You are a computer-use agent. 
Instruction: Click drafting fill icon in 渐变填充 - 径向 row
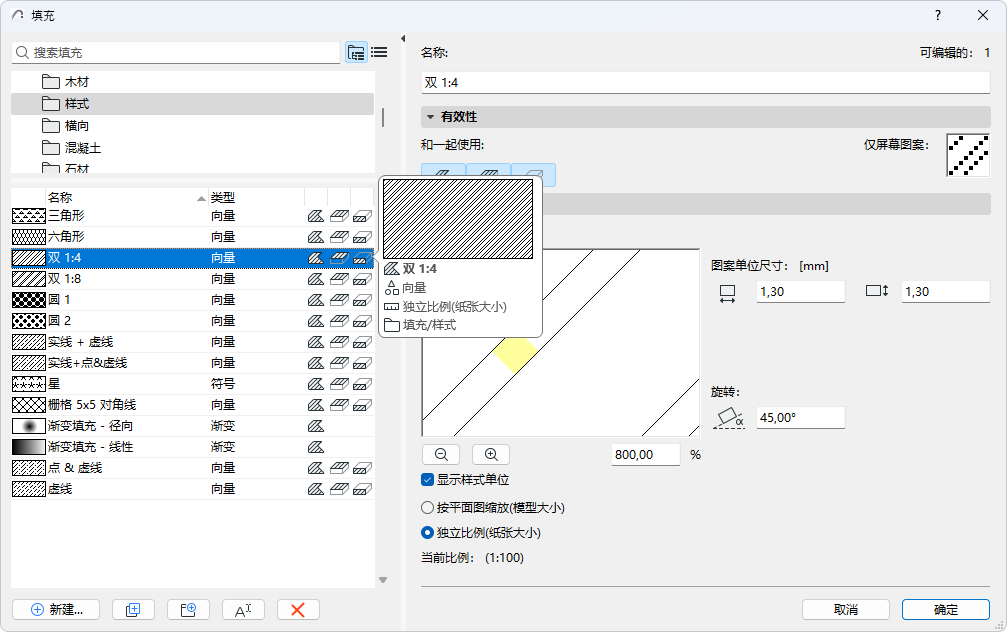click(x=316, y=426)
